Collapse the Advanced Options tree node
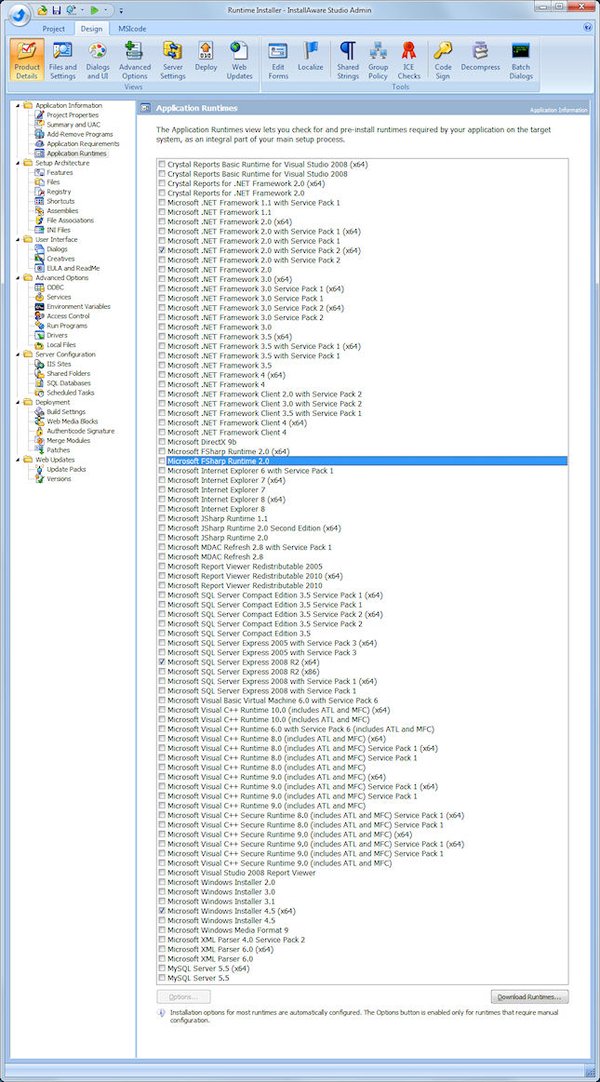 pyautogui.click(x=18, y=278)
